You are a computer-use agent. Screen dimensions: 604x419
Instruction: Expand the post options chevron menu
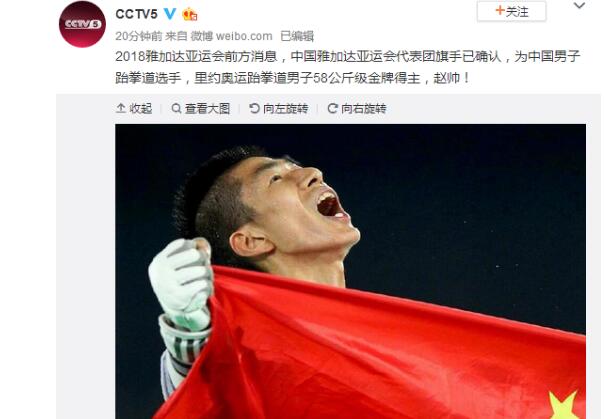(x=579, y=5)
